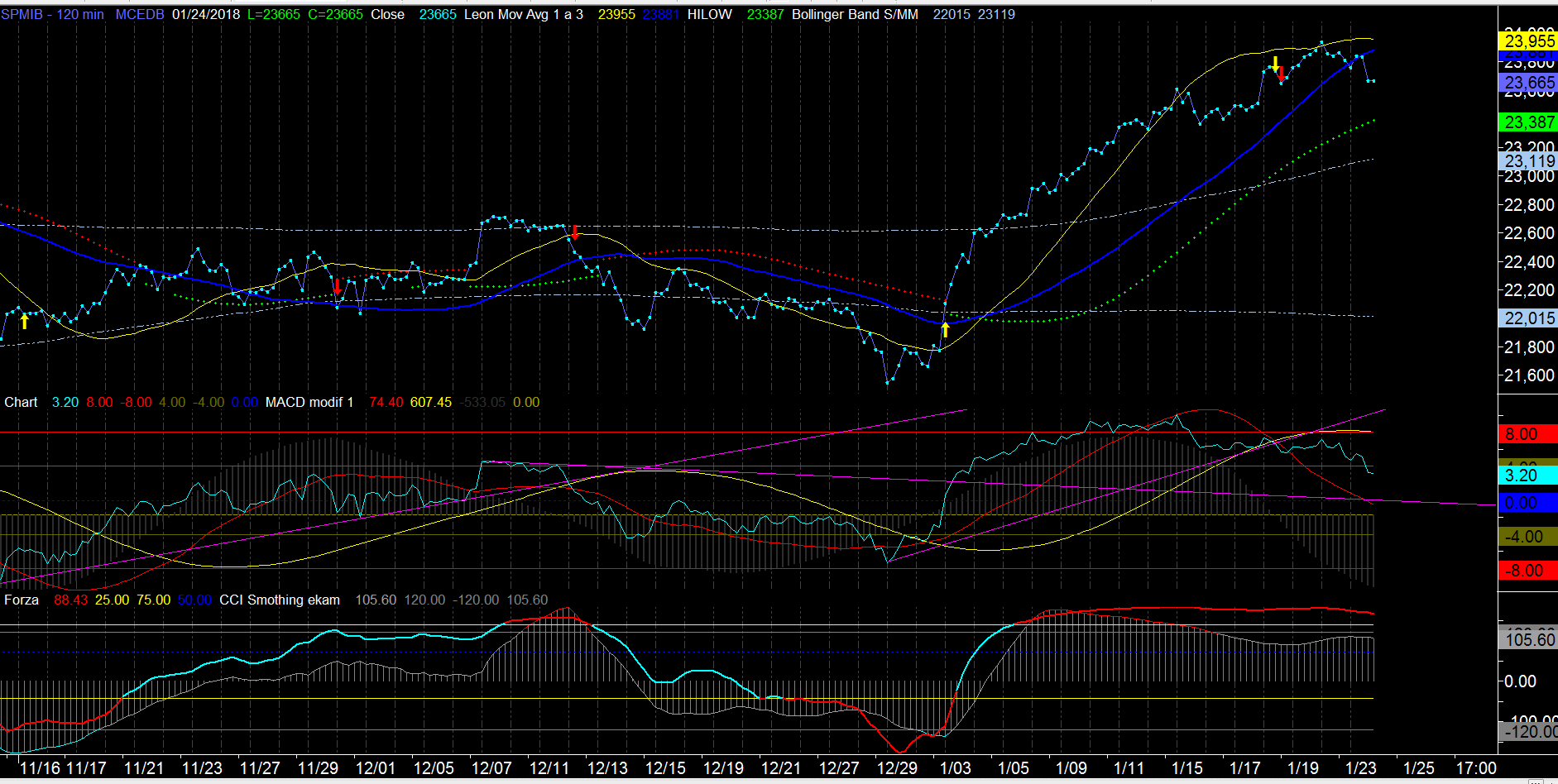Click the red sell arrow near 11/29

click(338, 287)
